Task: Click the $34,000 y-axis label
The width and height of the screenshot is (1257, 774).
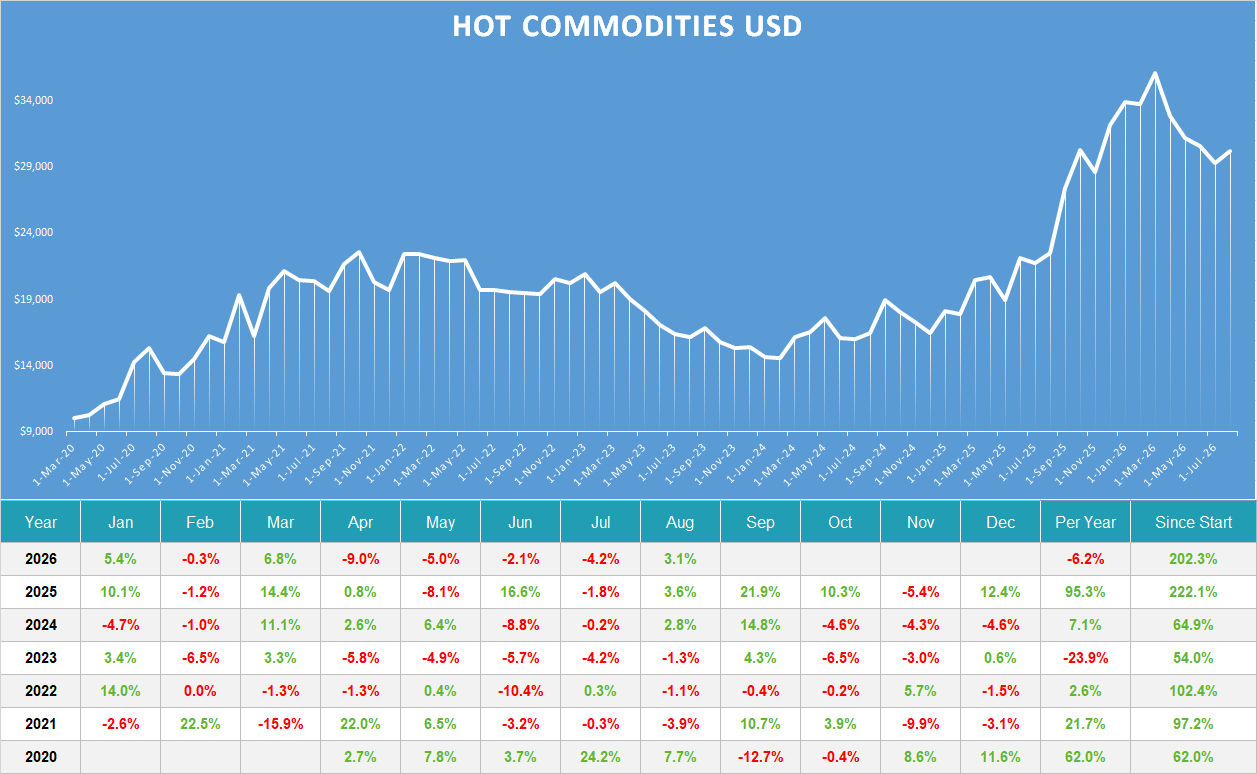Action: (x=33, y=101)
